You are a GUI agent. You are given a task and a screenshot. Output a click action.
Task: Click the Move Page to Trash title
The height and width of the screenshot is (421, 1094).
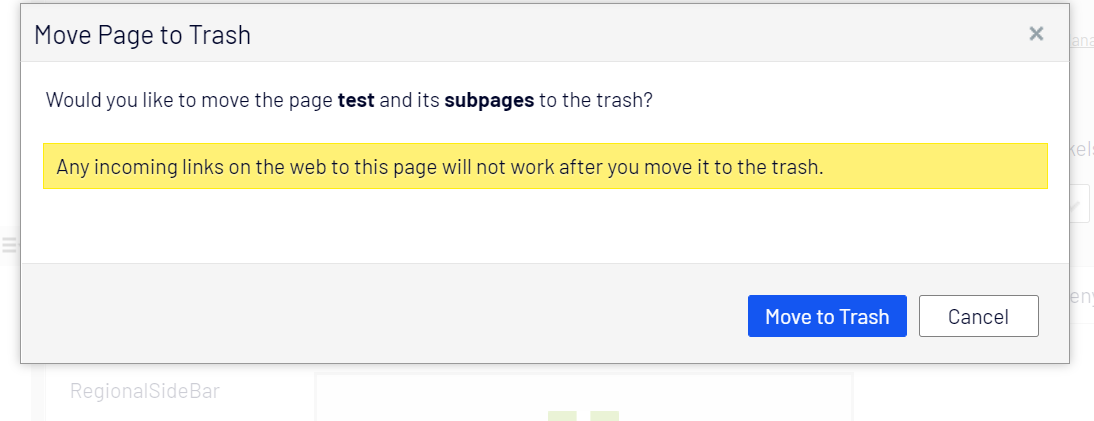(x=142, y=36)
